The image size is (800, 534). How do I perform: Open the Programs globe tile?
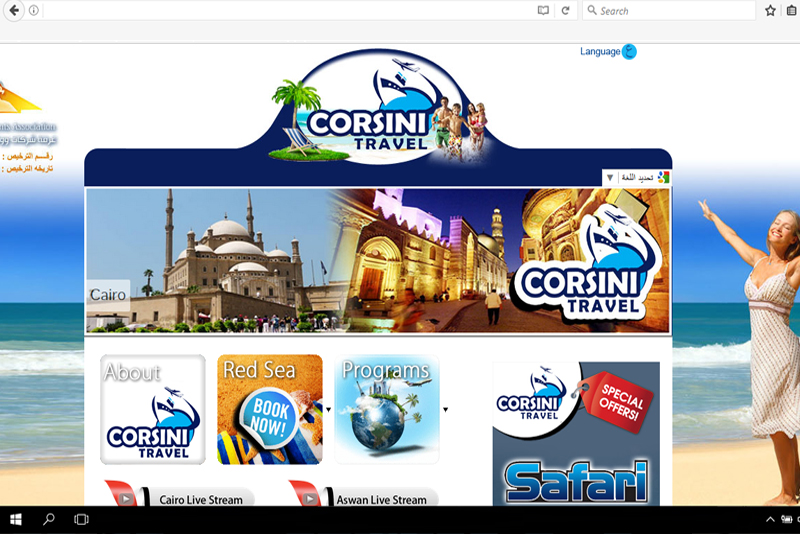387,410
